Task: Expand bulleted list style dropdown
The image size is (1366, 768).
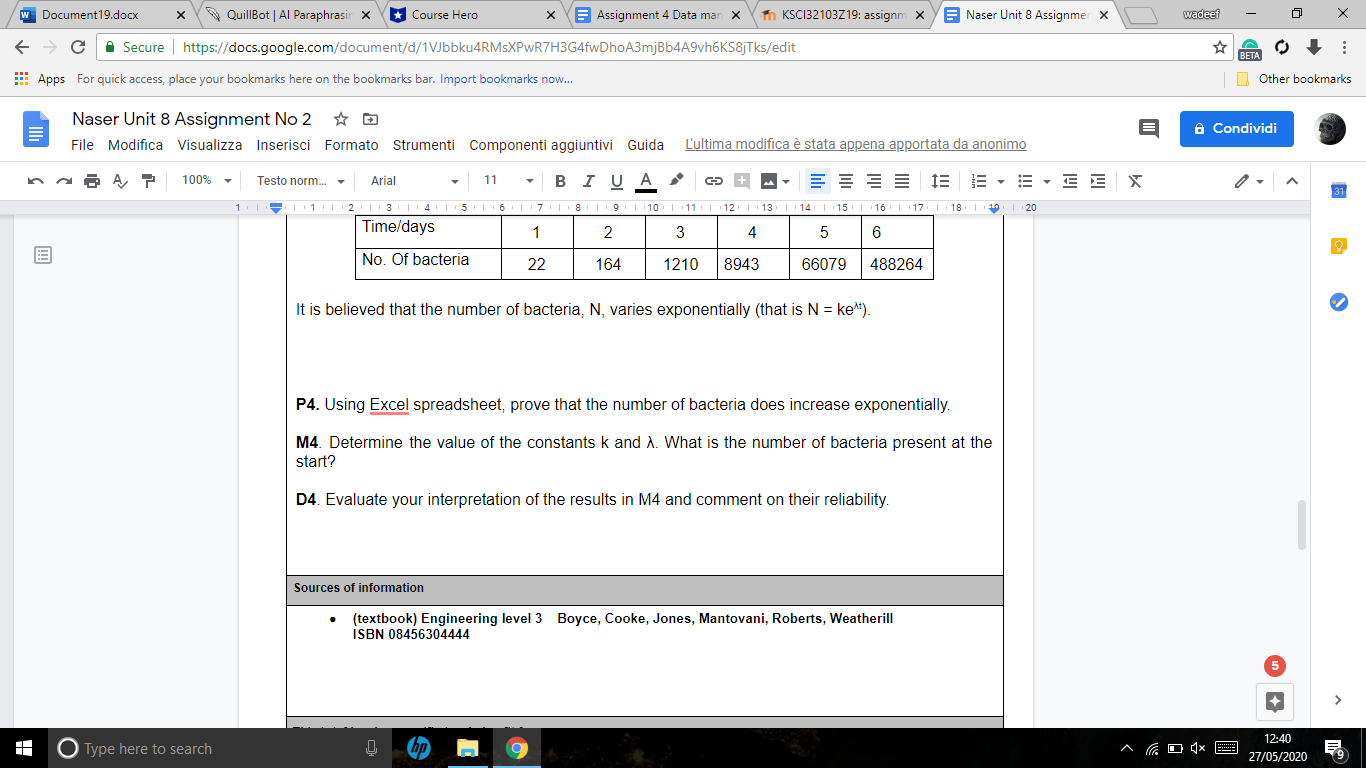Action: [1047, 181]
